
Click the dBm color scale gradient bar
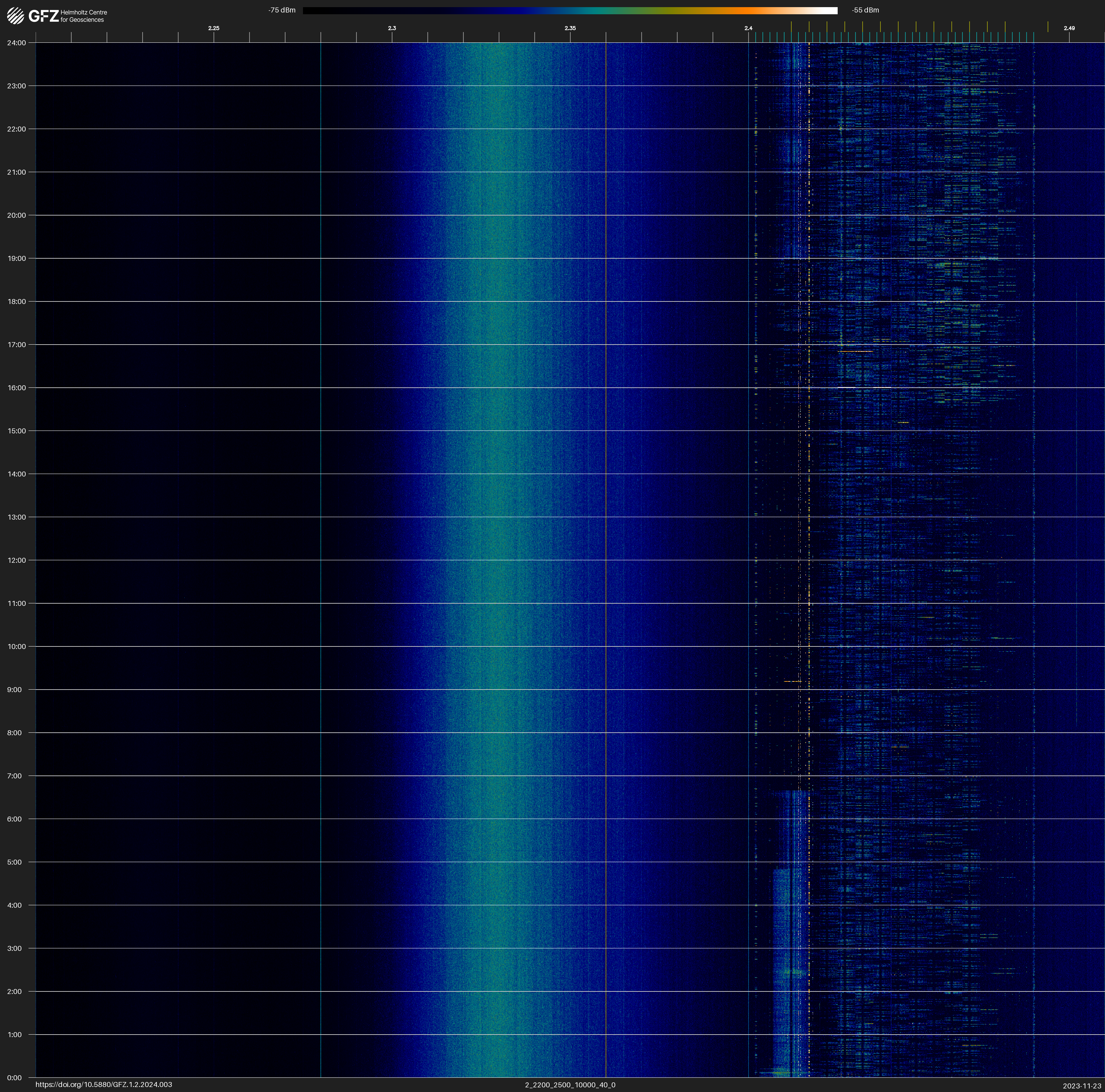coord(570,10)
